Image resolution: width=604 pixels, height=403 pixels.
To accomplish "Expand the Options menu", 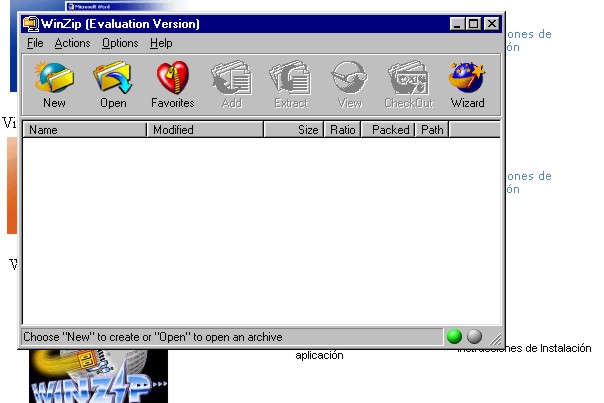I will (x=120, y=43).
